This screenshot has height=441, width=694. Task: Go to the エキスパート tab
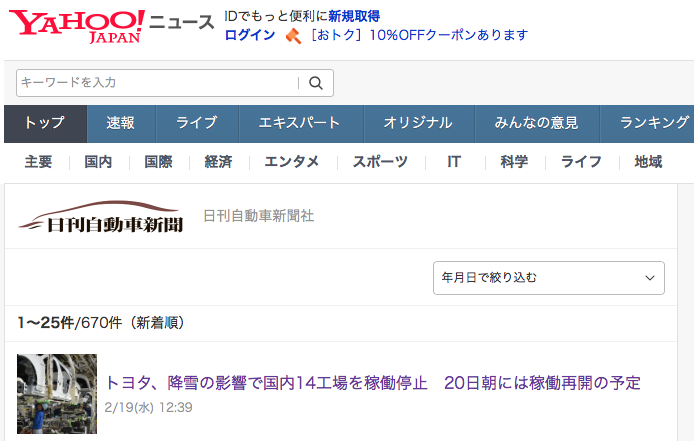[299, 123]
